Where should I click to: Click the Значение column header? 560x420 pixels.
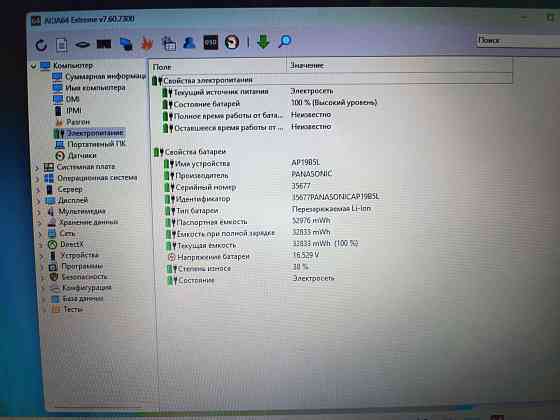399,65
